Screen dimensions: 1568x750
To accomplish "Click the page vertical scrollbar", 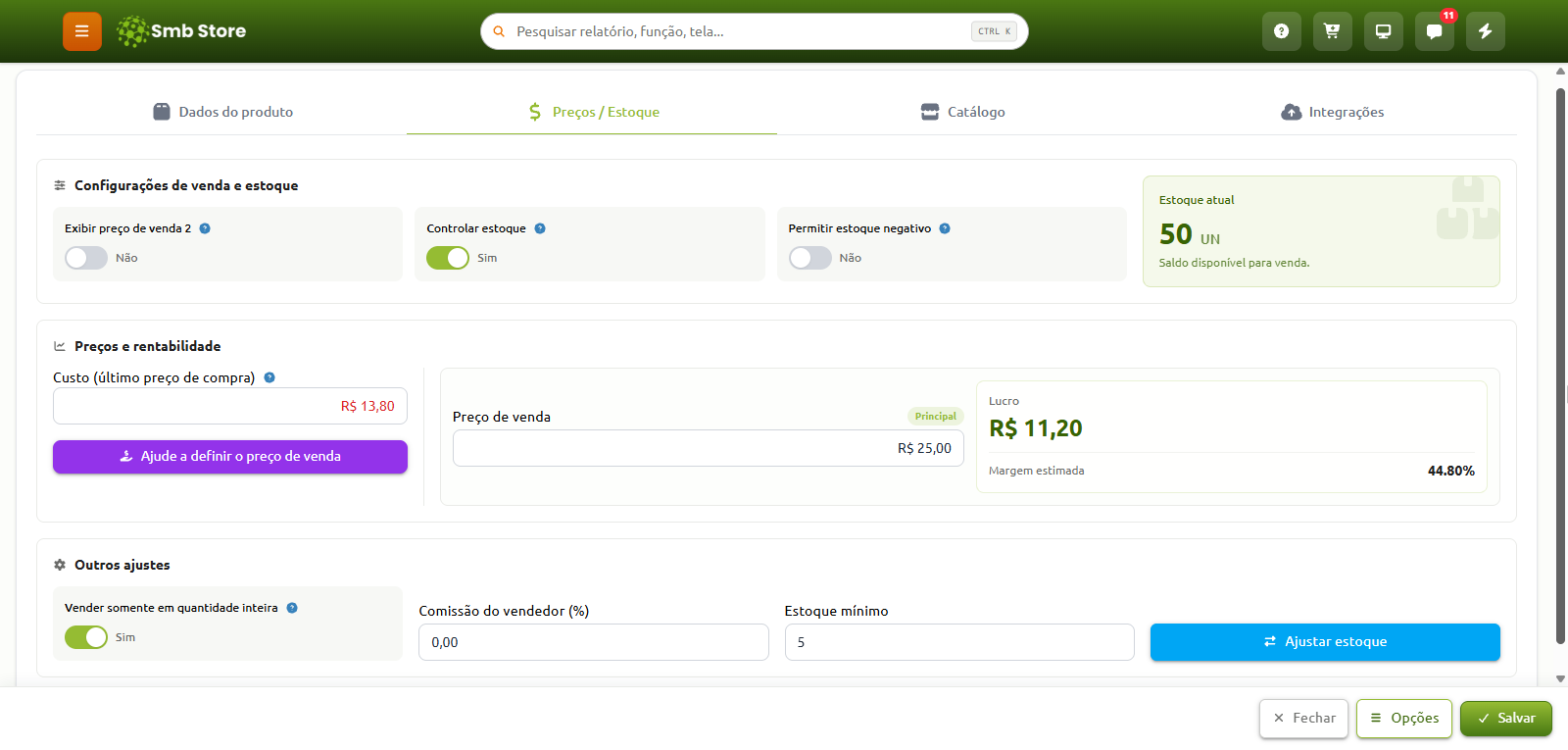I will 1560,366.
